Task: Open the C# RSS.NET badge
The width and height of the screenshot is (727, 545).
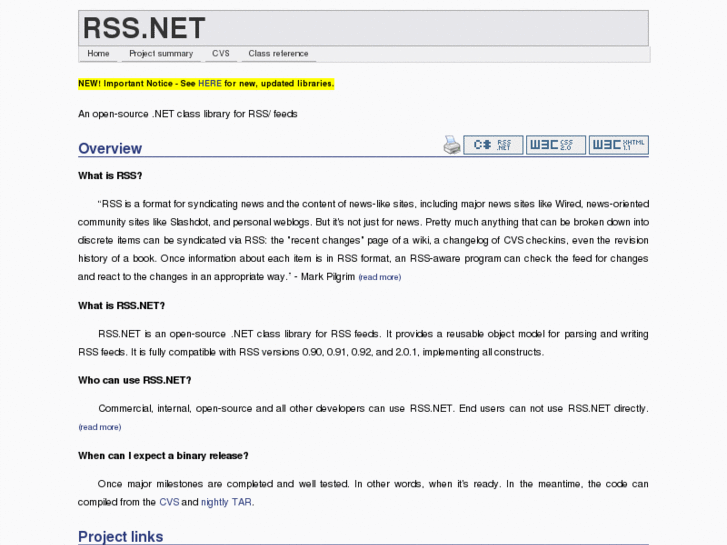Action: point(493,145)
